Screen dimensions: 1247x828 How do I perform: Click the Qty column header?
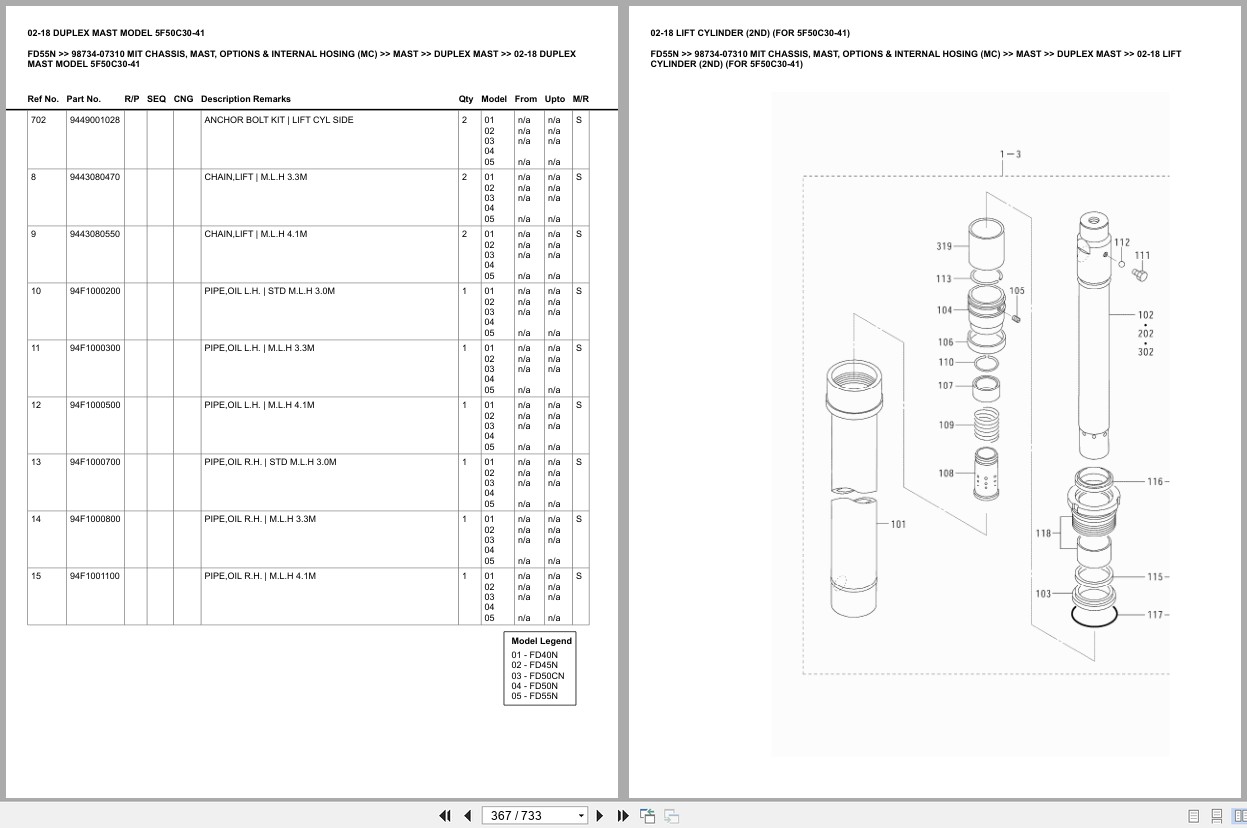click(466, 99)
